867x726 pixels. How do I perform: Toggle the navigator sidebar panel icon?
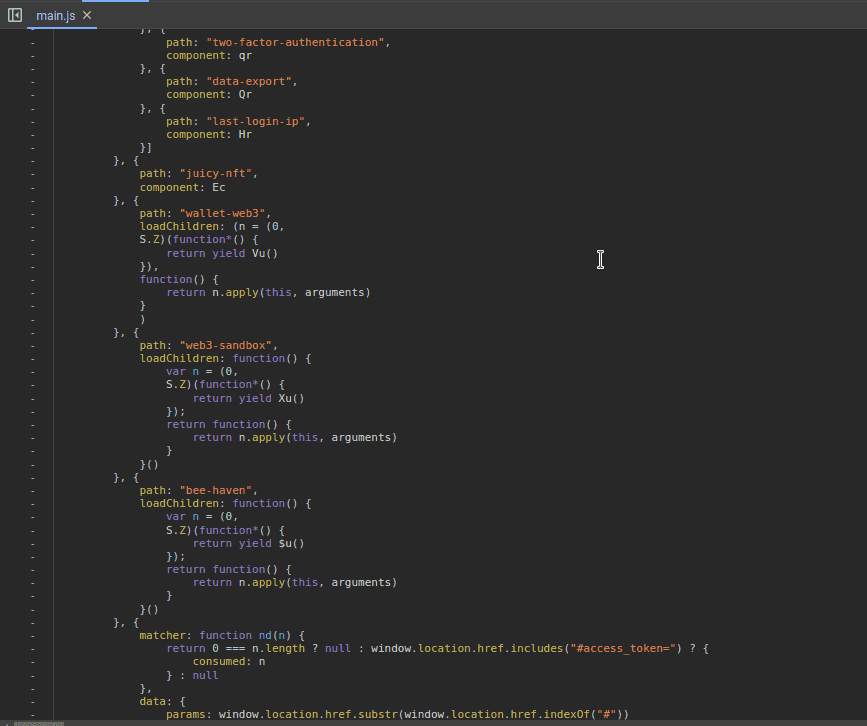(x=15, y=15)
